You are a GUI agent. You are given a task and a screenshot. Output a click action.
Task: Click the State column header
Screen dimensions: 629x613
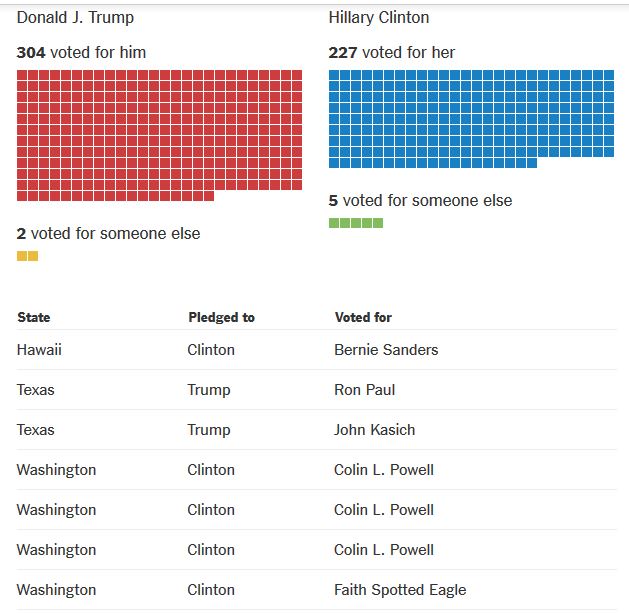click(x=34, y=317)
